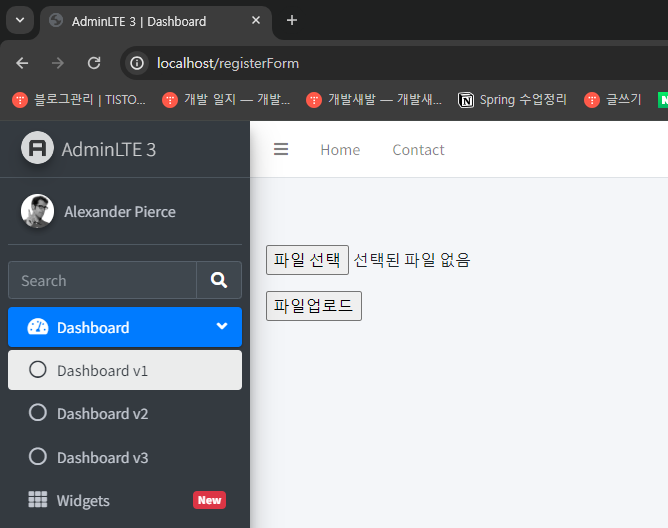Click the circle icon beside Dashboard v1
Viewport: 668px width, 528px height.
(37, 369)
